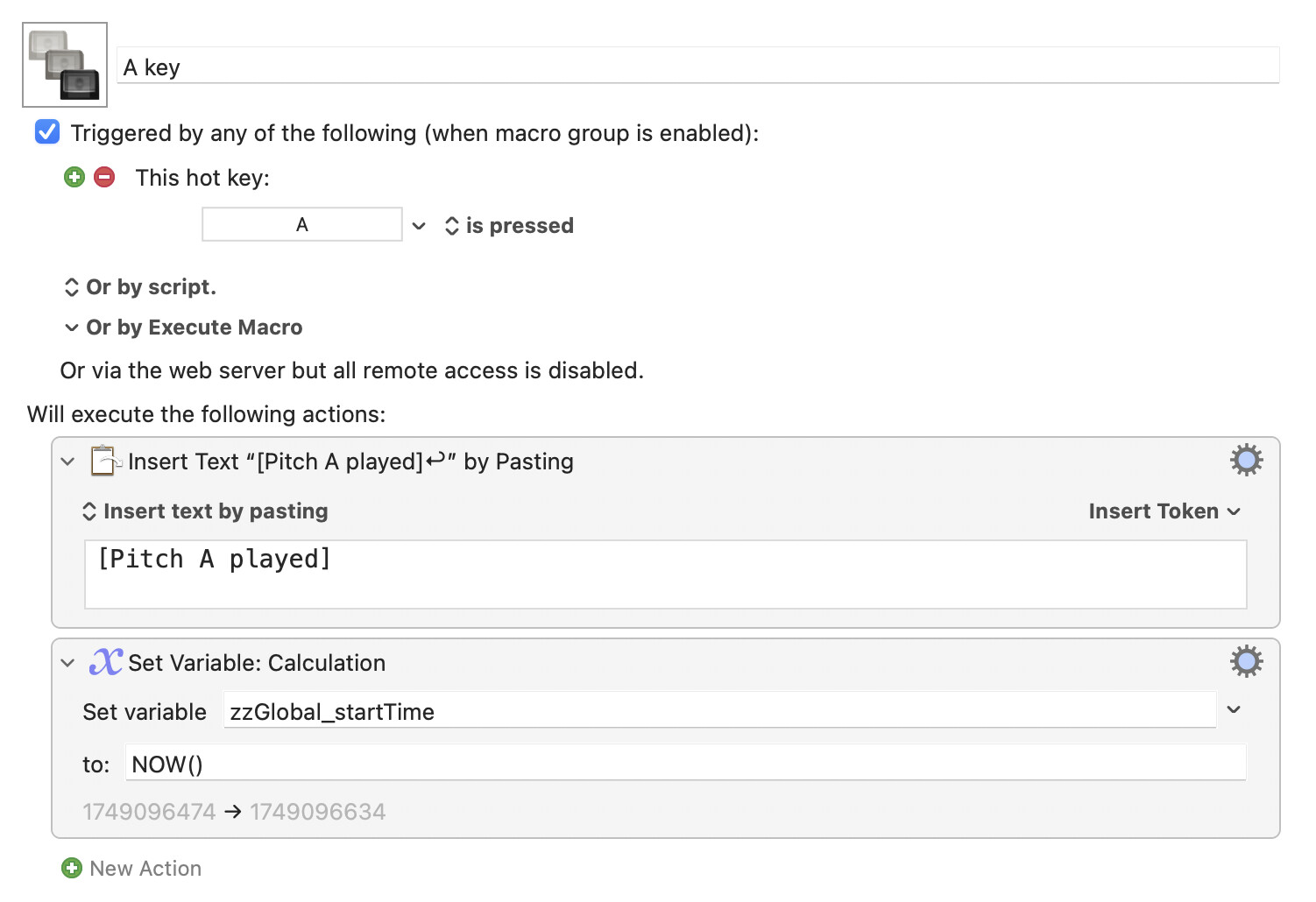This screenshot has height=902, width=1316.
Task: Toggle the macro triggers enabled checkbox
Action: point(47,132)
